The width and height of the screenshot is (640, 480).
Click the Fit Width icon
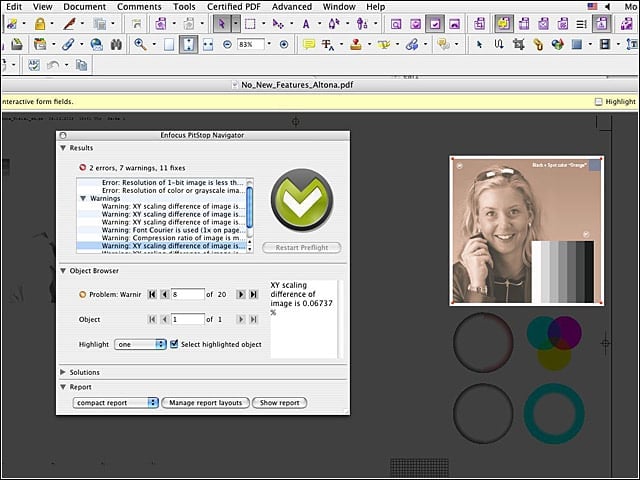pos(208,44)
